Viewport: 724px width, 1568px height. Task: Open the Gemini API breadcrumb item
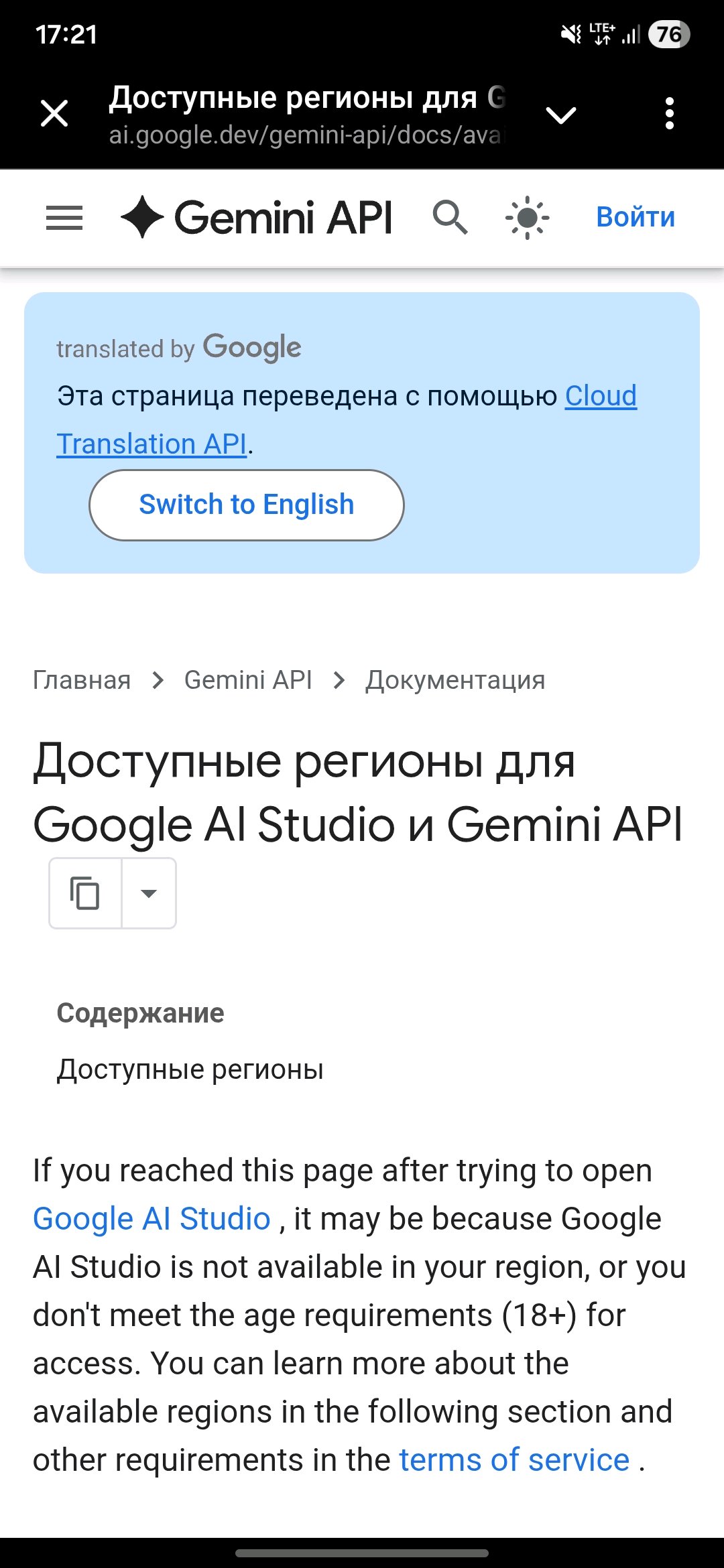point(248,680)
